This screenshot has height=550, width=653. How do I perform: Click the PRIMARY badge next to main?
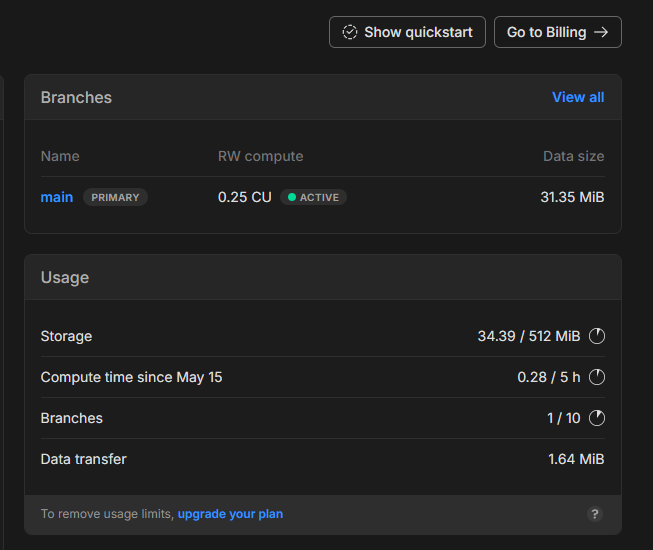115,197
